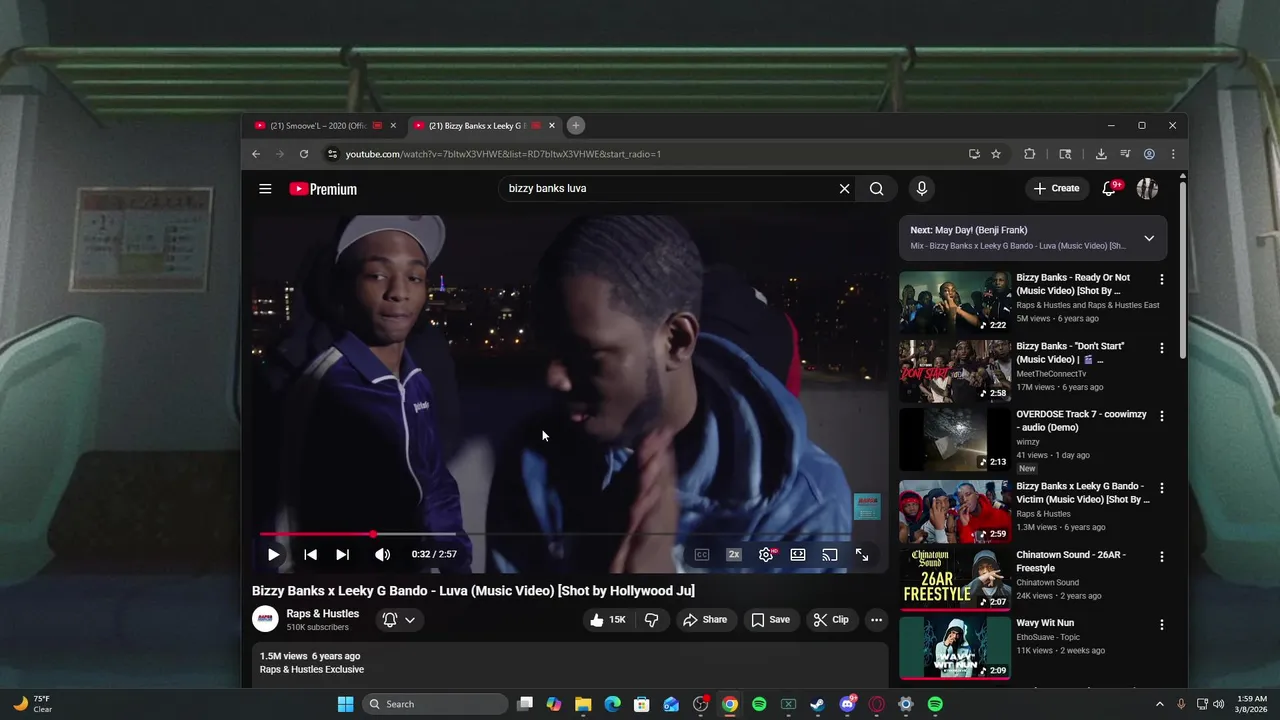Enter full screen mode
1280x720 pixels.
(x=862, y=554)
